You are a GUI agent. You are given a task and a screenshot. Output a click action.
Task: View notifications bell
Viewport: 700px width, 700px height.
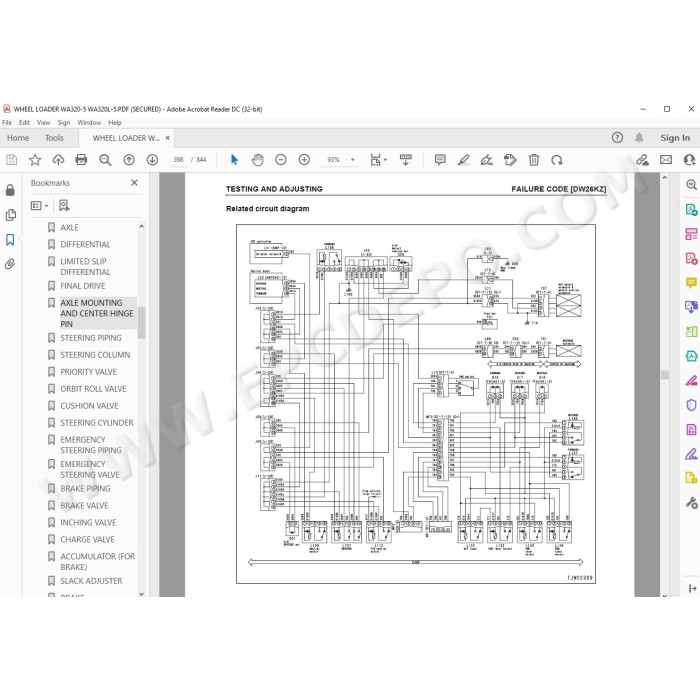(639, 138)
